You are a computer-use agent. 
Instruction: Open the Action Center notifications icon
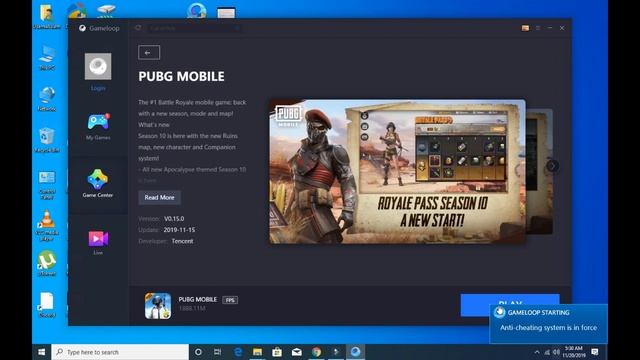595,352
